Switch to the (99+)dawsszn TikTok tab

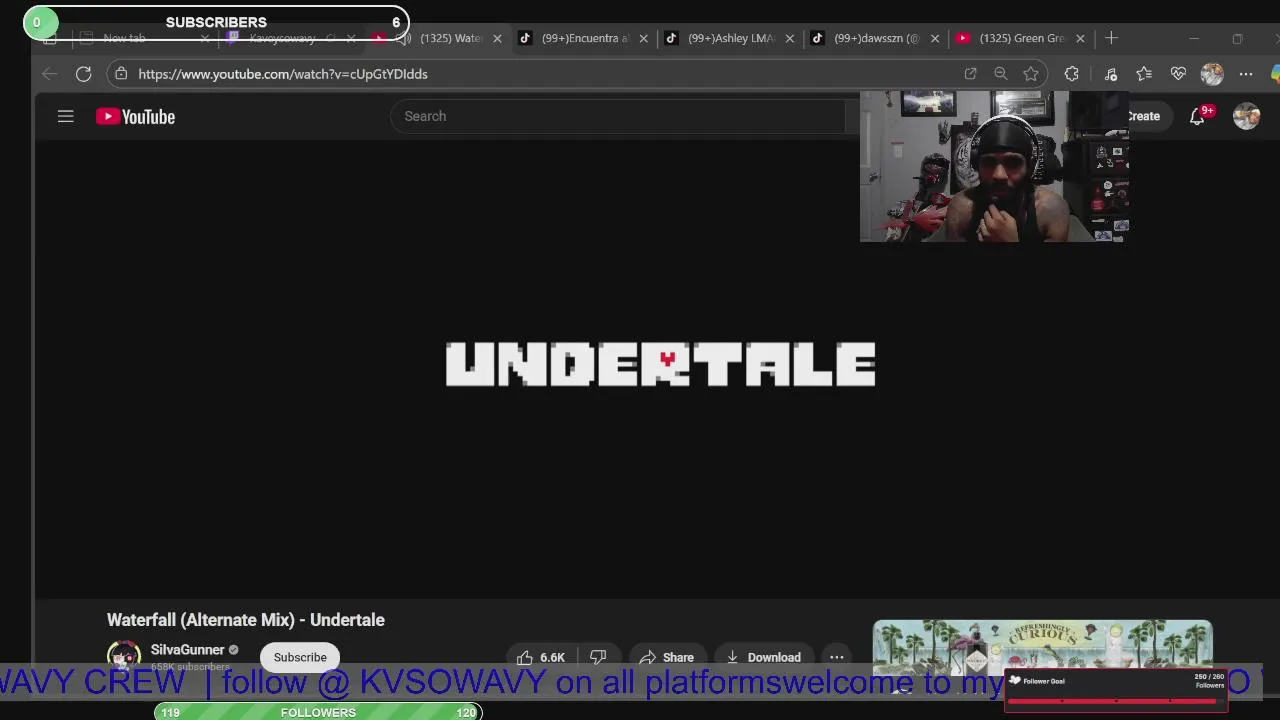click(x=876, y=38)
